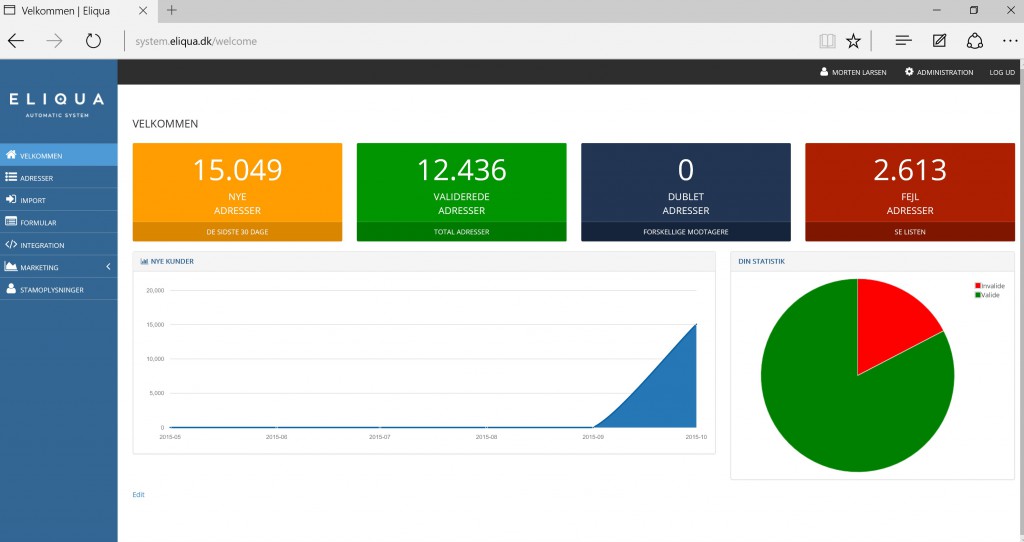Image resolution: width=1024 pixels, height=542 pixels.
Task: Click the 2.613 error addresses number
Action: coord(910,170)
